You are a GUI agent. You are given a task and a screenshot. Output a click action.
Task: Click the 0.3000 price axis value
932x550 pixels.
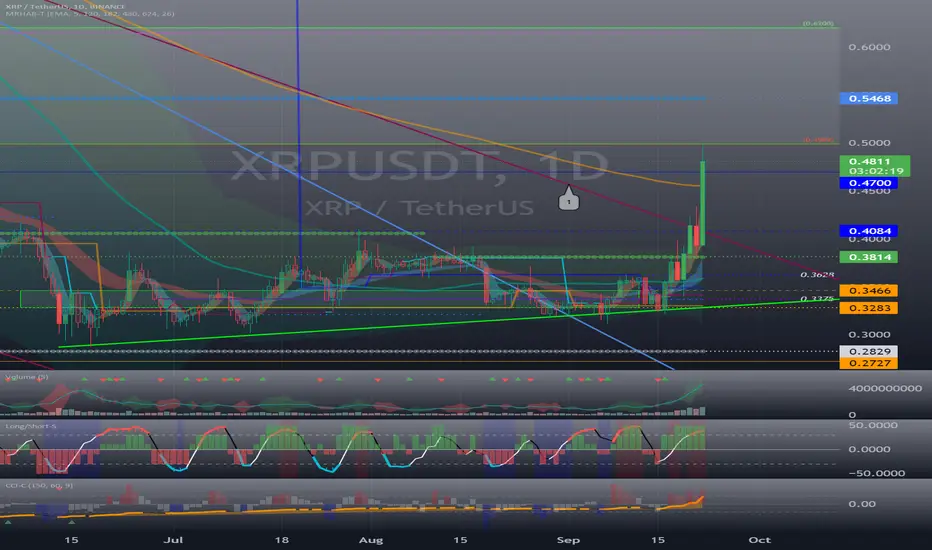point(869,335)
